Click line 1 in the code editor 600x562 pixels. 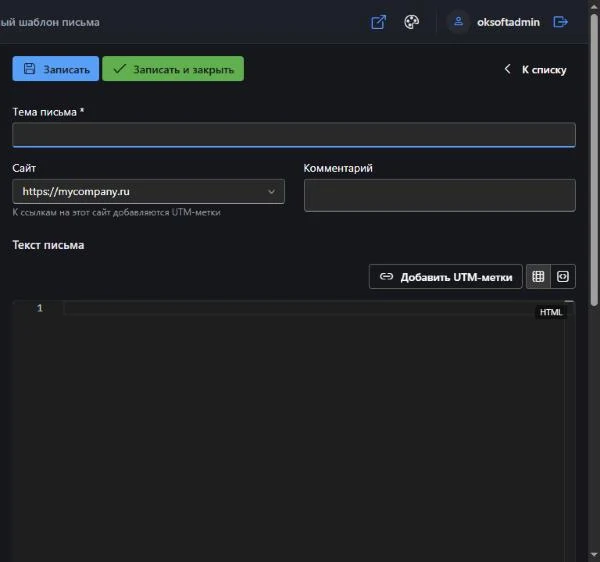[x=314, y=308]
